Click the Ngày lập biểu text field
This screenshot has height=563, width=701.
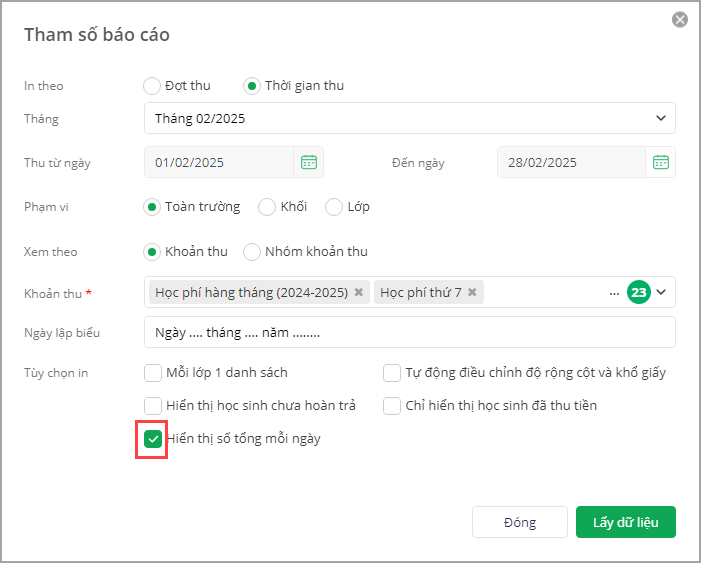[x=409, y=332]
